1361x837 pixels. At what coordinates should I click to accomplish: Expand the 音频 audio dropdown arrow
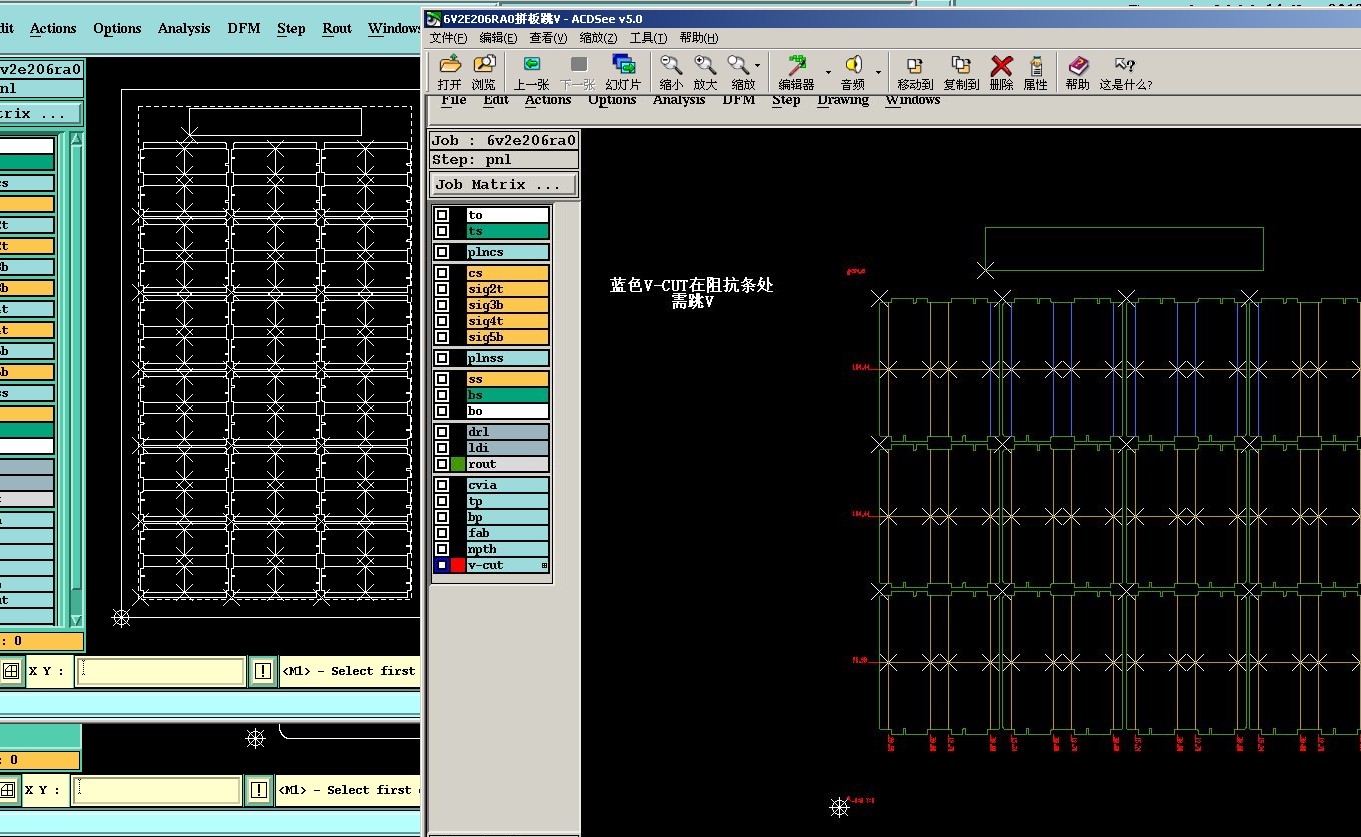click(x=878, y=72)
